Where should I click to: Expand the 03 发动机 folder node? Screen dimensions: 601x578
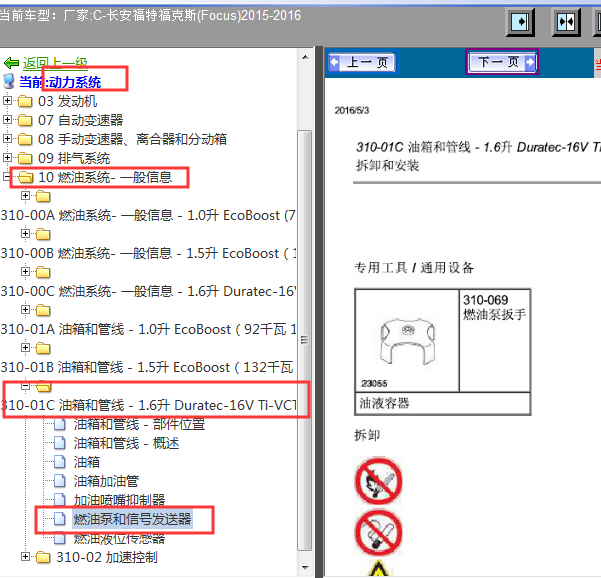click(7, 101)
